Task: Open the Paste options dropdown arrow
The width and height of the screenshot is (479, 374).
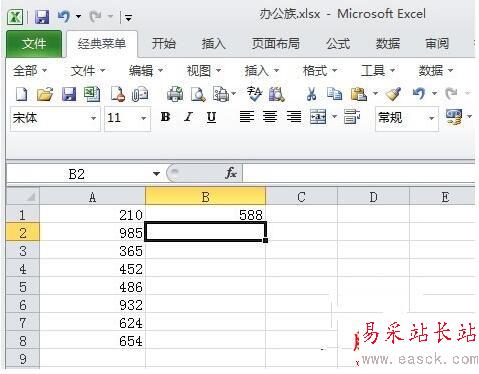Action: [x=375, y=94]
